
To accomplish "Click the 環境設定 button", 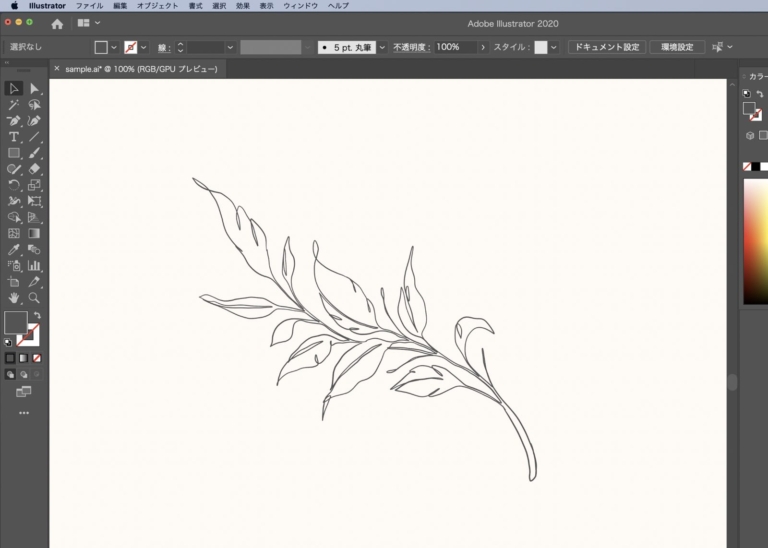I will [x=677, y=47].
